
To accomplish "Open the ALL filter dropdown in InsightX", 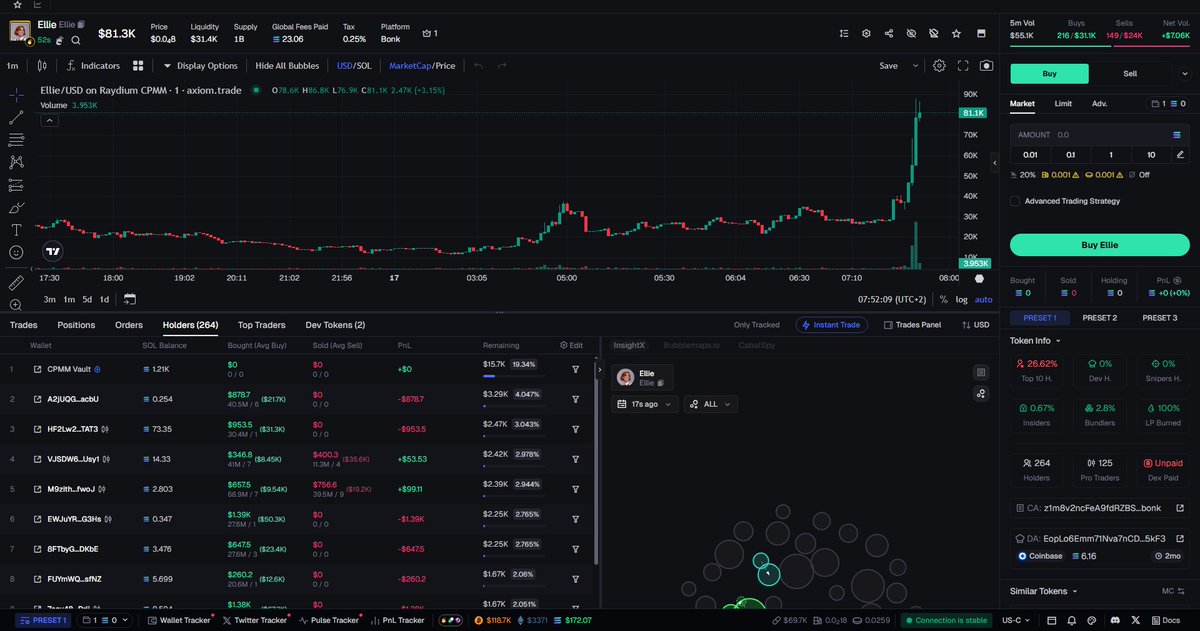I will click(x=711, y=404).
